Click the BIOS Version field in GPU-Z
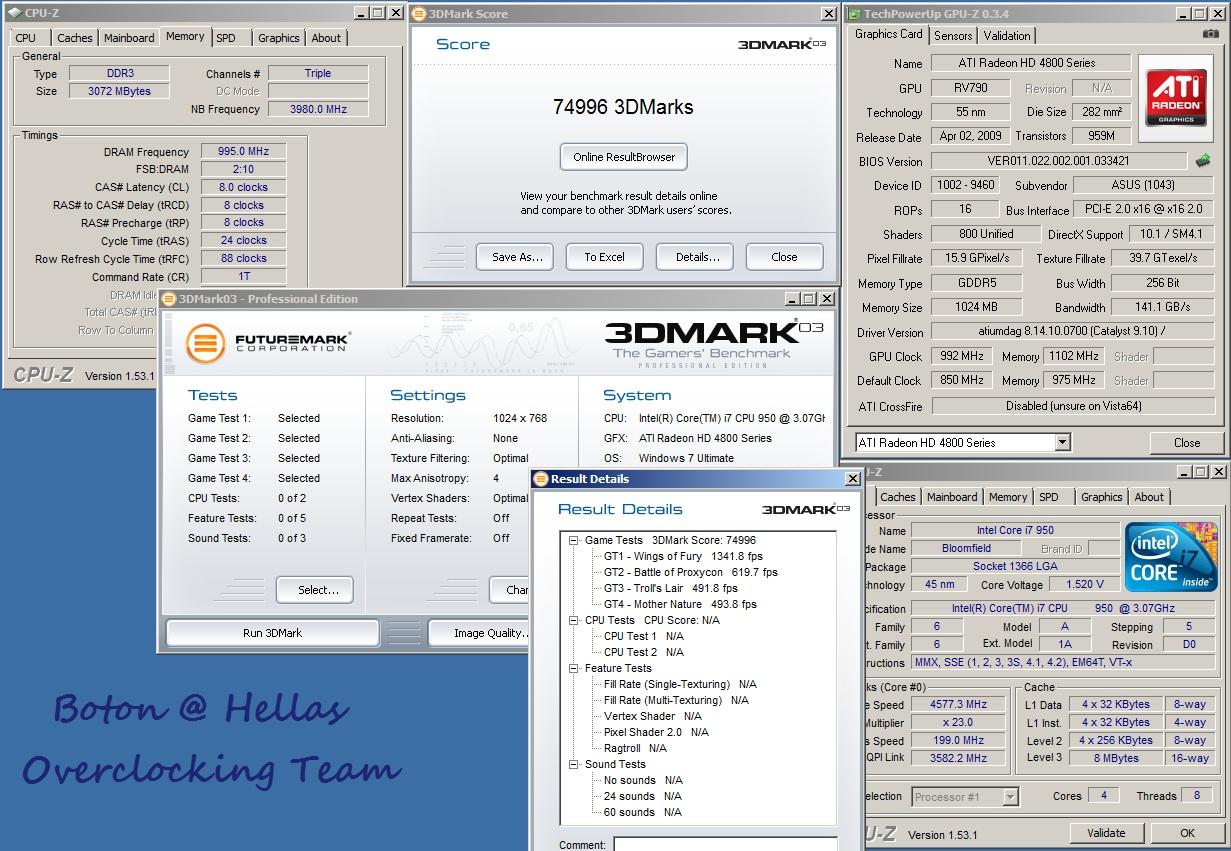Viewport: 1231px width, 851px height. tap(1060, 161)
